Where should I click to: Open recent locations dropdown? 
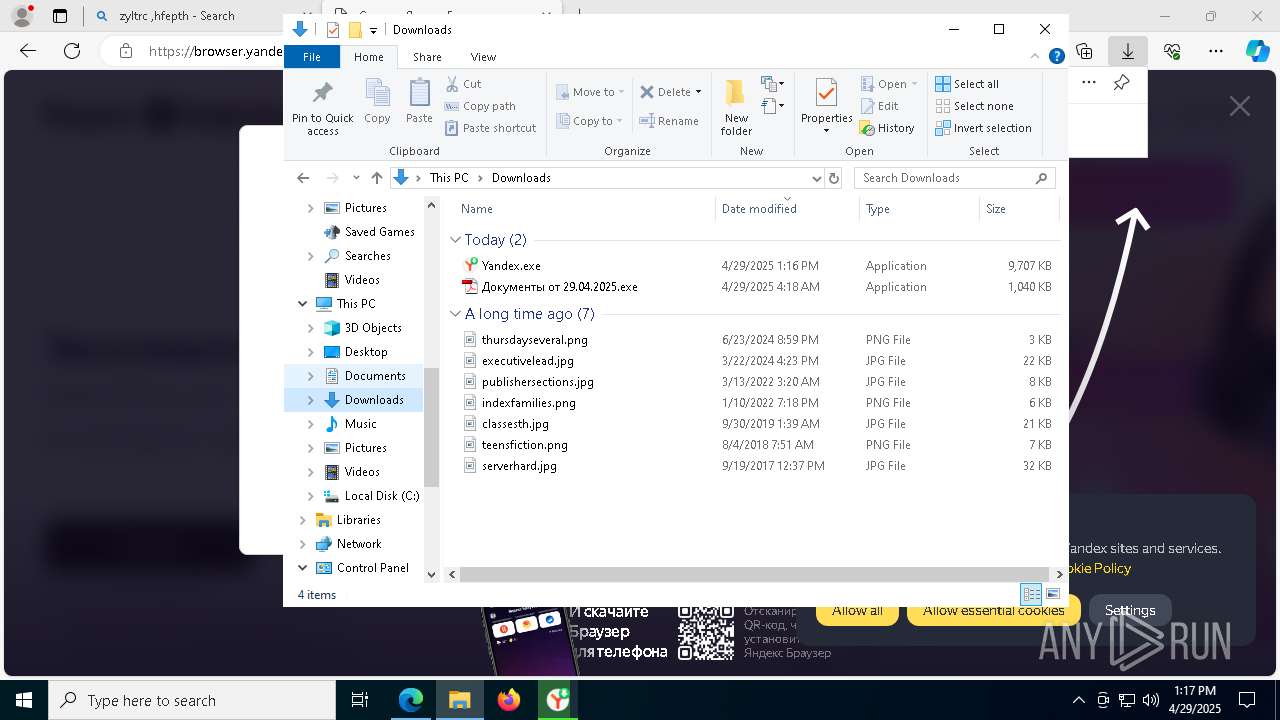pyautogui.click(x=356, y=178)
